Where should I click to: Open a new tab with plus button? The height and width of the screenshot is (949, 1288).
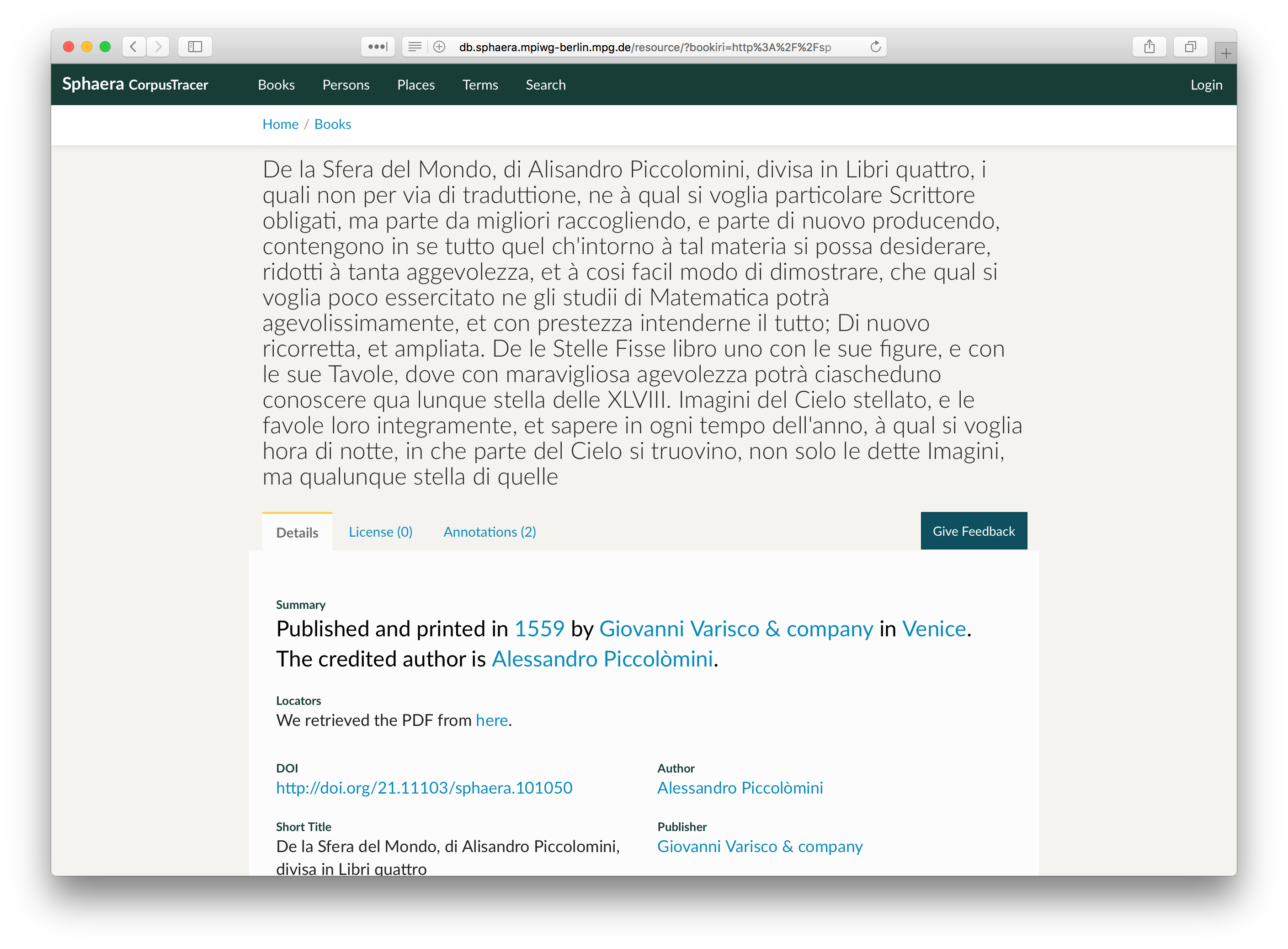(x=1225, y=53)
